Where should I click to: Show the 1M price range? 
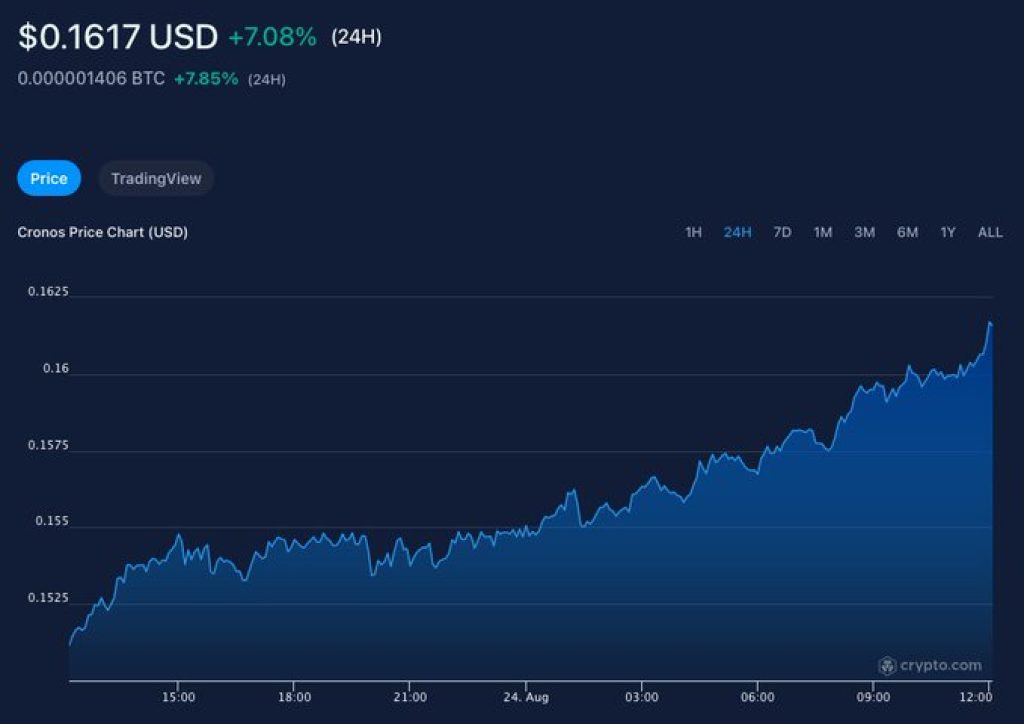pyautogui.click(x=823, y=232)
